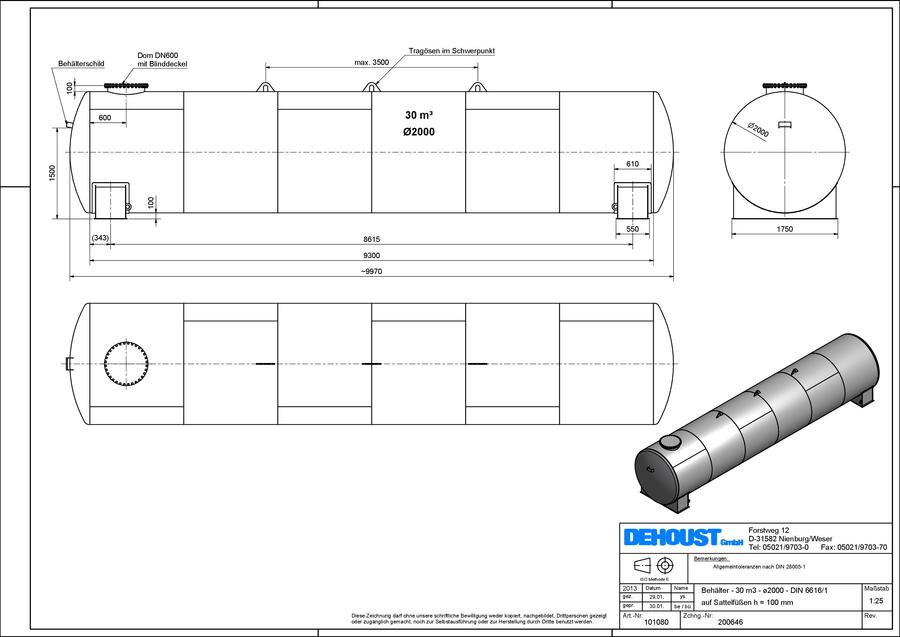The width and height of the screenshot is (900, 637).
Task: Click the 'Datum' column header
Action: 653,588
